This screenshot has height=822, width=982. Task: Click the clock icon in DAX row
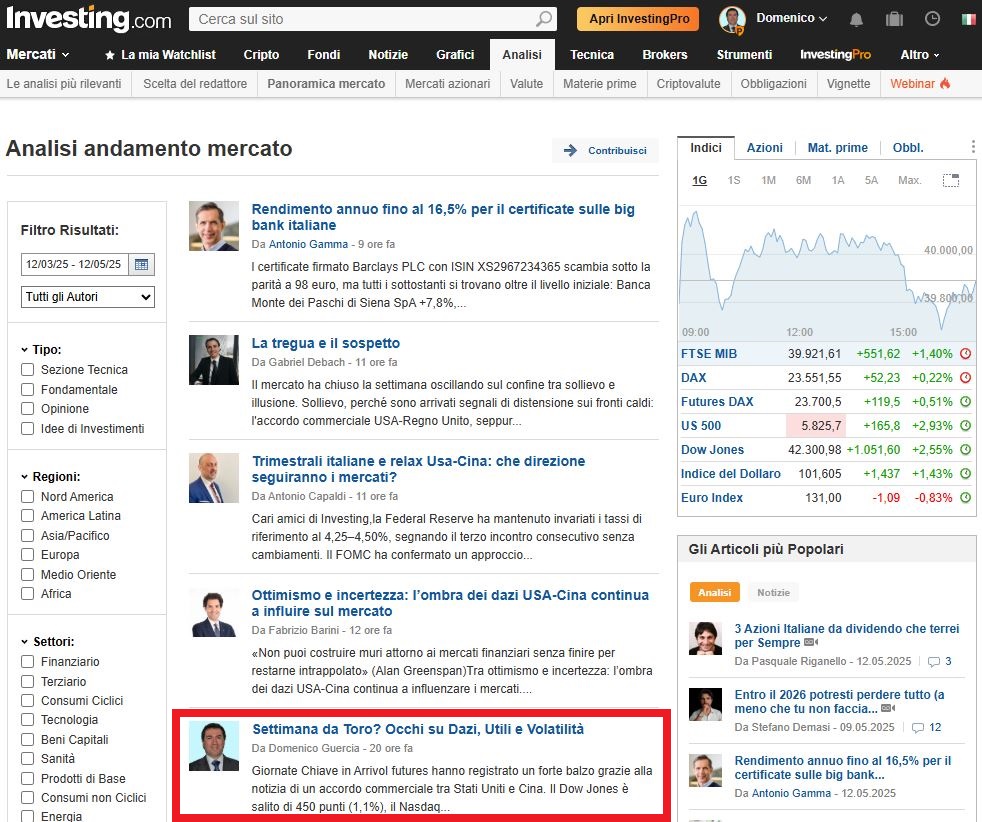[966, 378]
